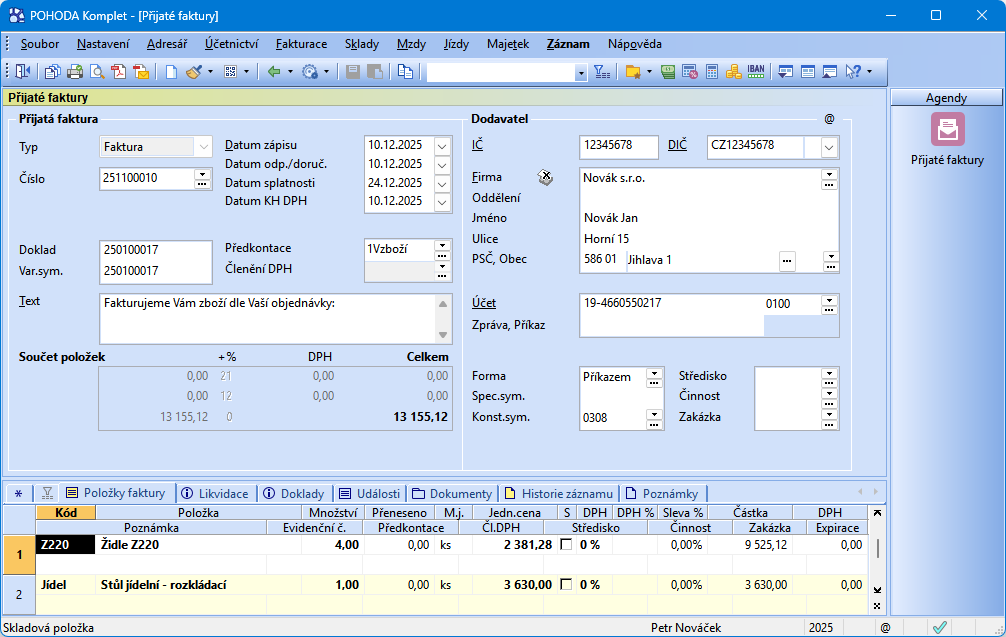Open the Datum splatnosti date dropdown
Image resolution: width=1006 pixels, height=637 pixels.
[443, 183]
